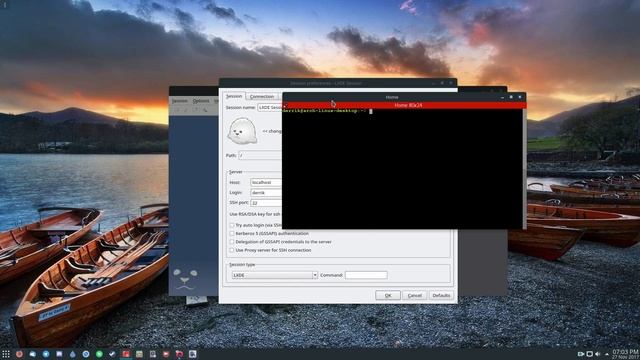Switch to the Session tab
640x360 pixels.
click(234, 96)
